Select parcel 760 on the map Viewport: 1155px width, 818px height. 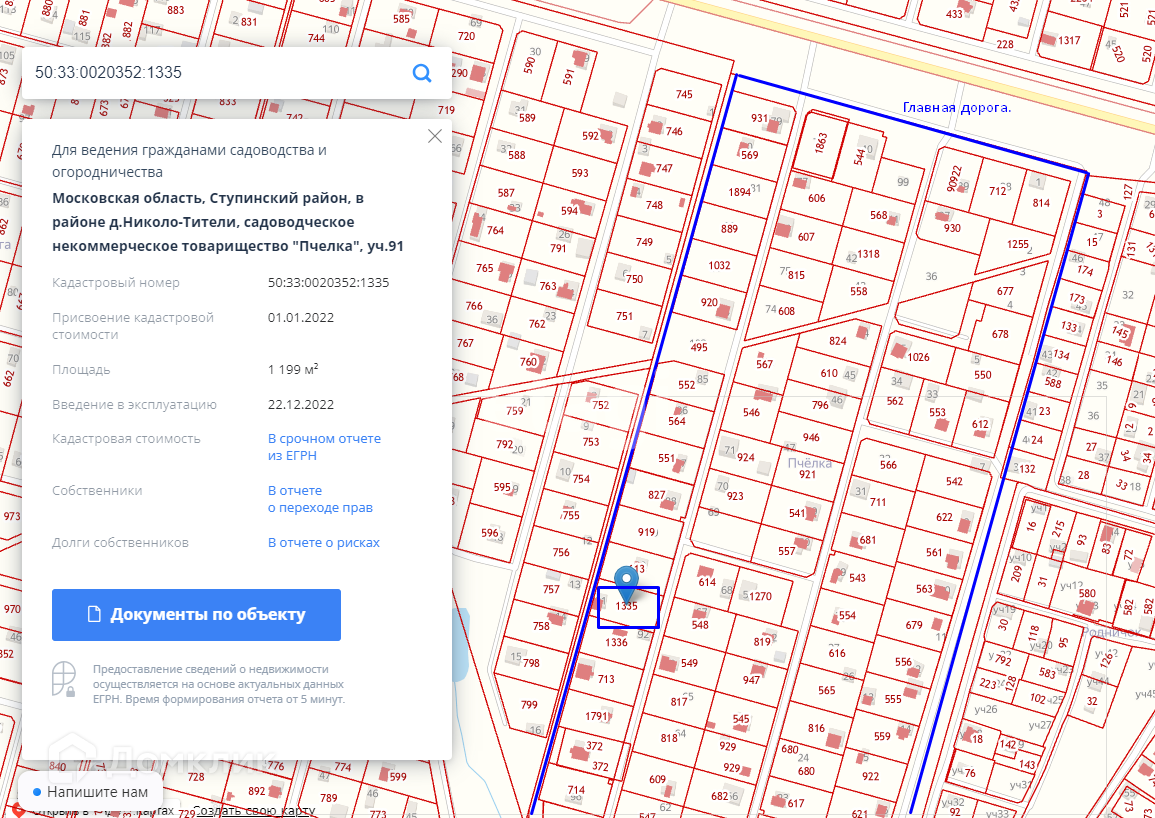(x=528, y=362)
